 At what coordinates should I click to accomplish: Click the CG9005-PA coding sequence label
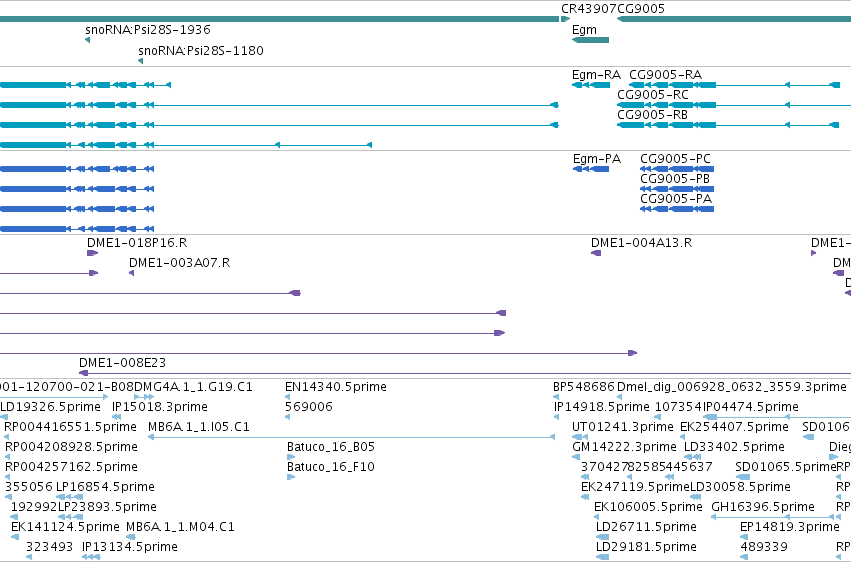coord(676,199)
